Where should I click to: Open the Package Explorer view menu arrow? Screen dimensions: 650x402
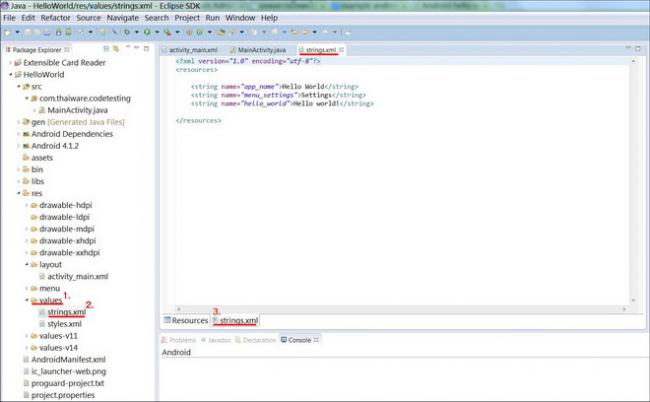click(x=128, y=47)
